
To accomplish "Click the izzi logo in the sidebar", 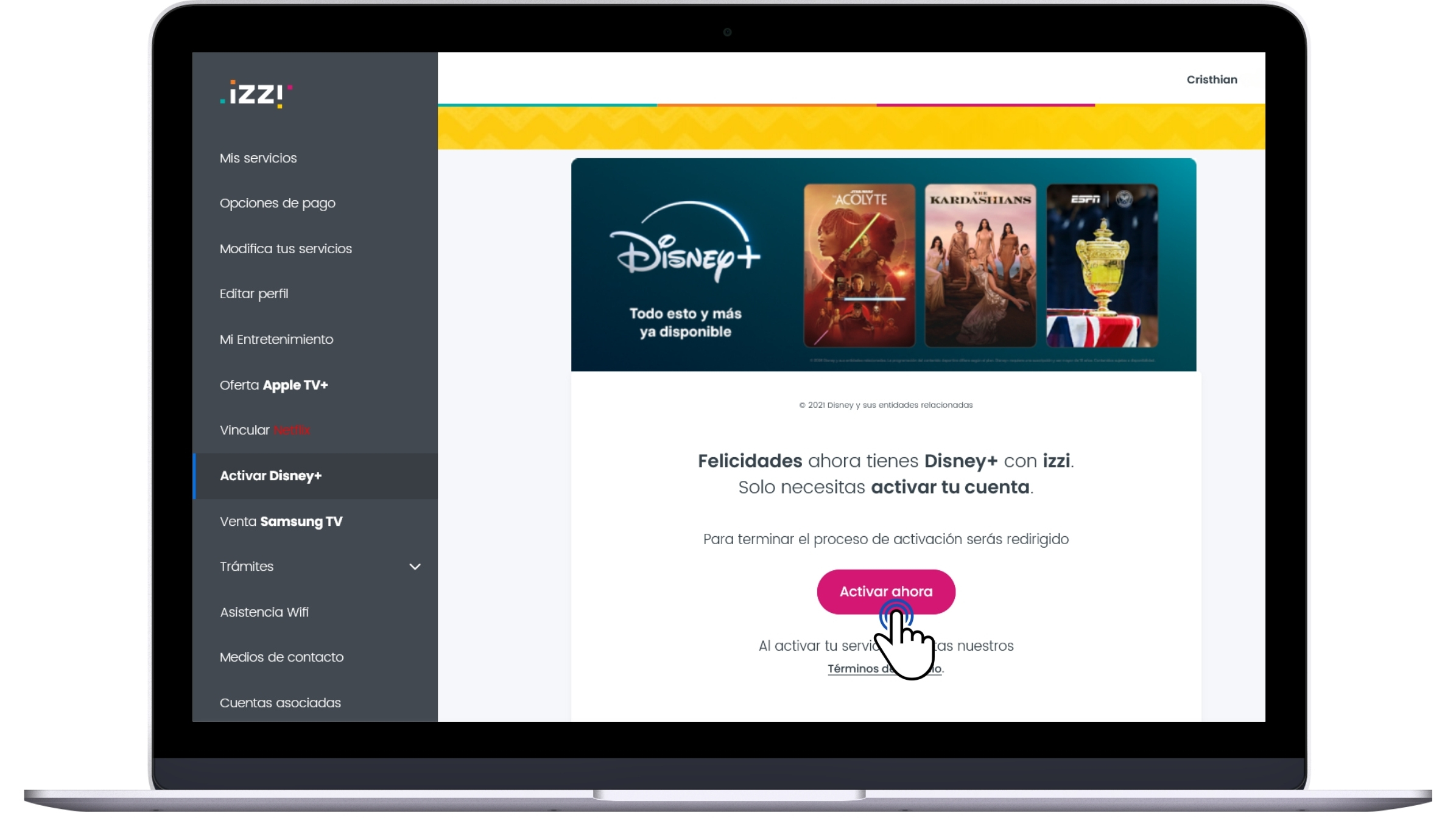I will click(256, 94).
